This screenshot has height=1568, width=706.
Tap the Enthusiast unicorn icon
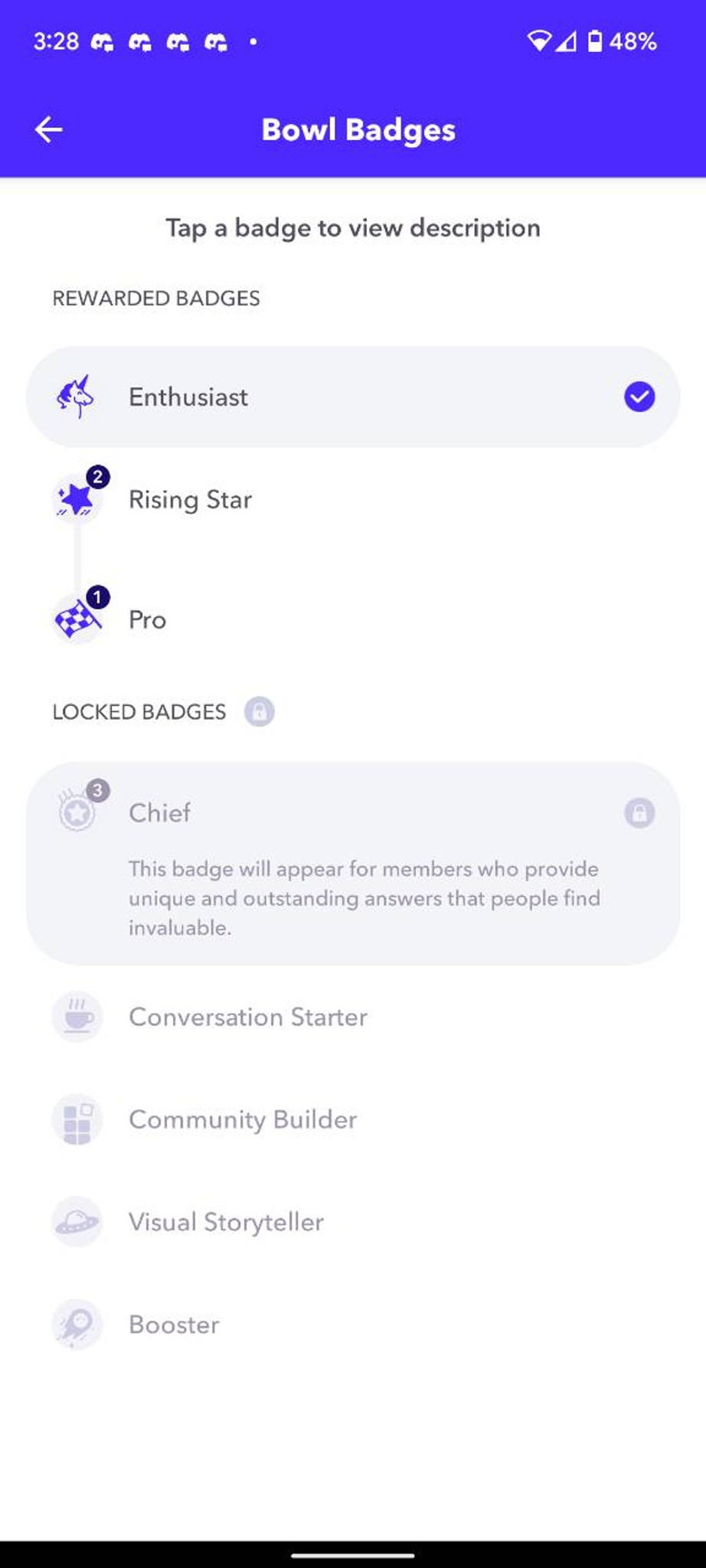click(x=76, y=397)
